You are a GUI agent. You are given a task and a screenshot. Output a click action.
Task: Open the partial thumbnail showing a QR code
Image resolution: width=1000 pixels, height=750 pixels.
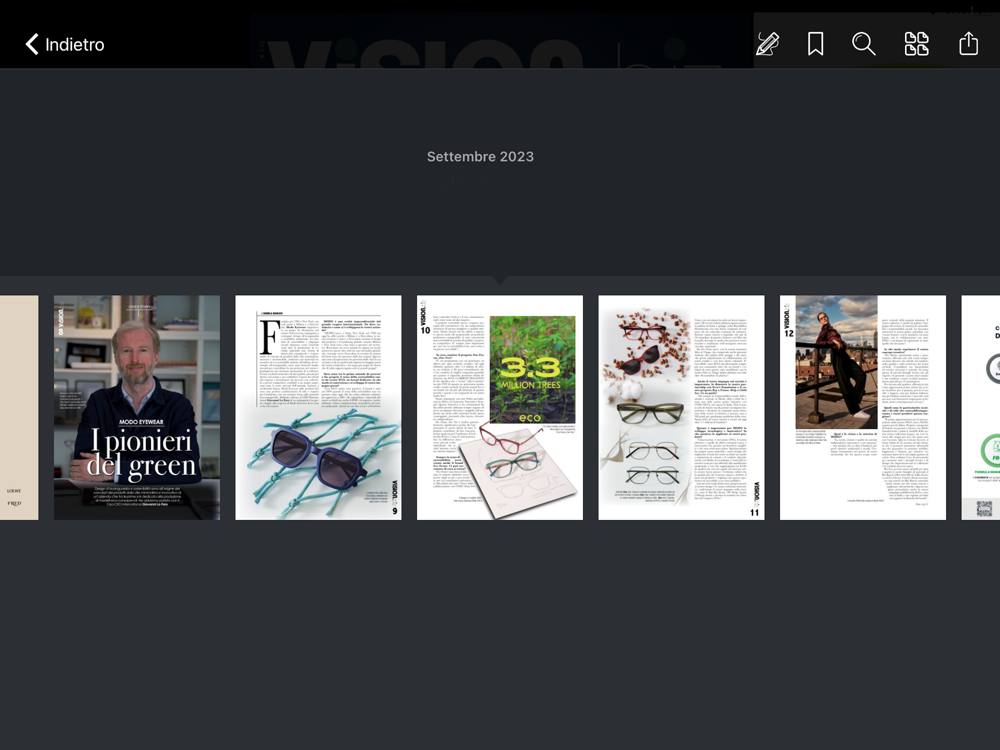coord(981,407)
